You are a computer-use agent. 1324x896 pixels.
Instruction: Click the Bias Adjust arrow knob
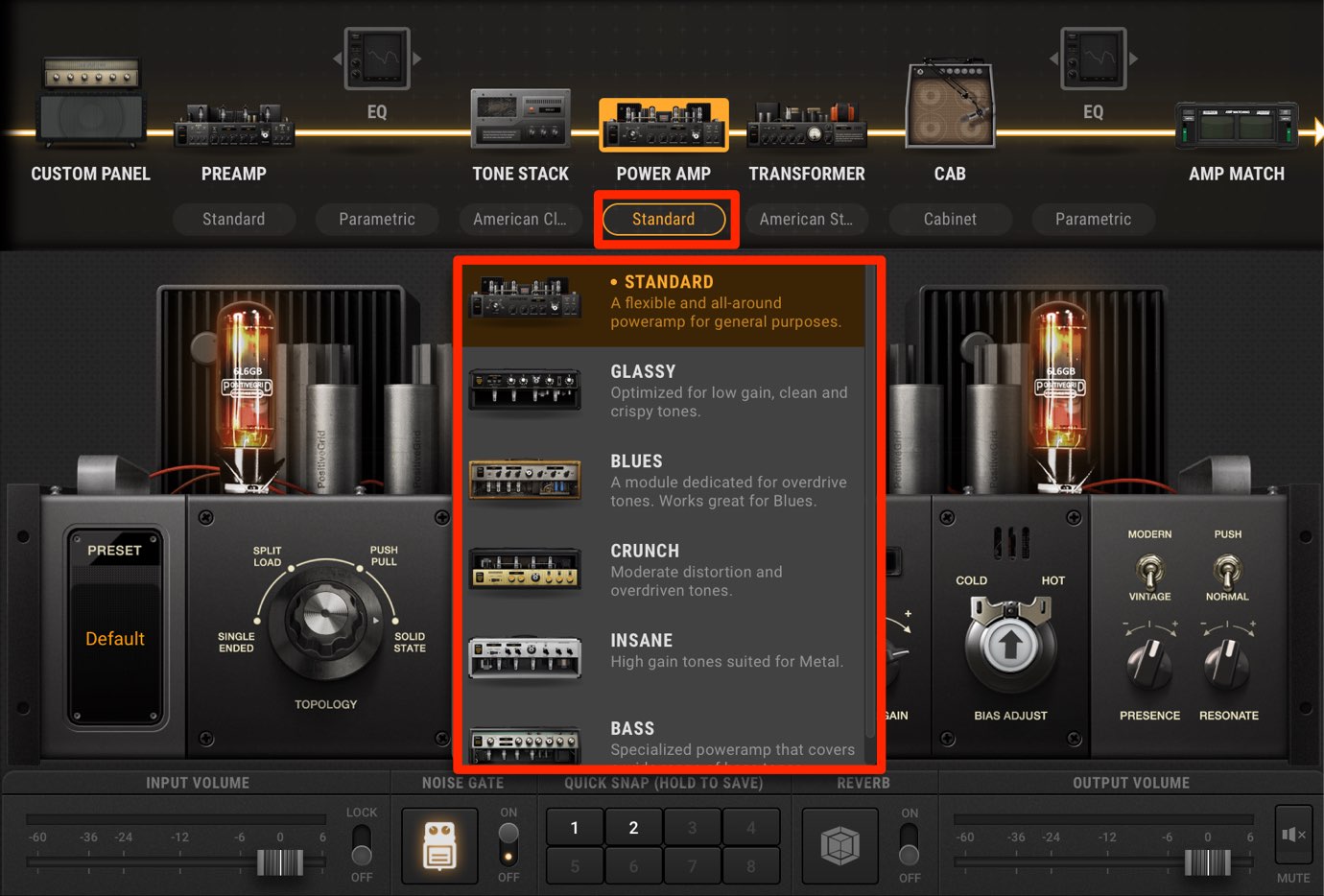tap(1009, 646)
